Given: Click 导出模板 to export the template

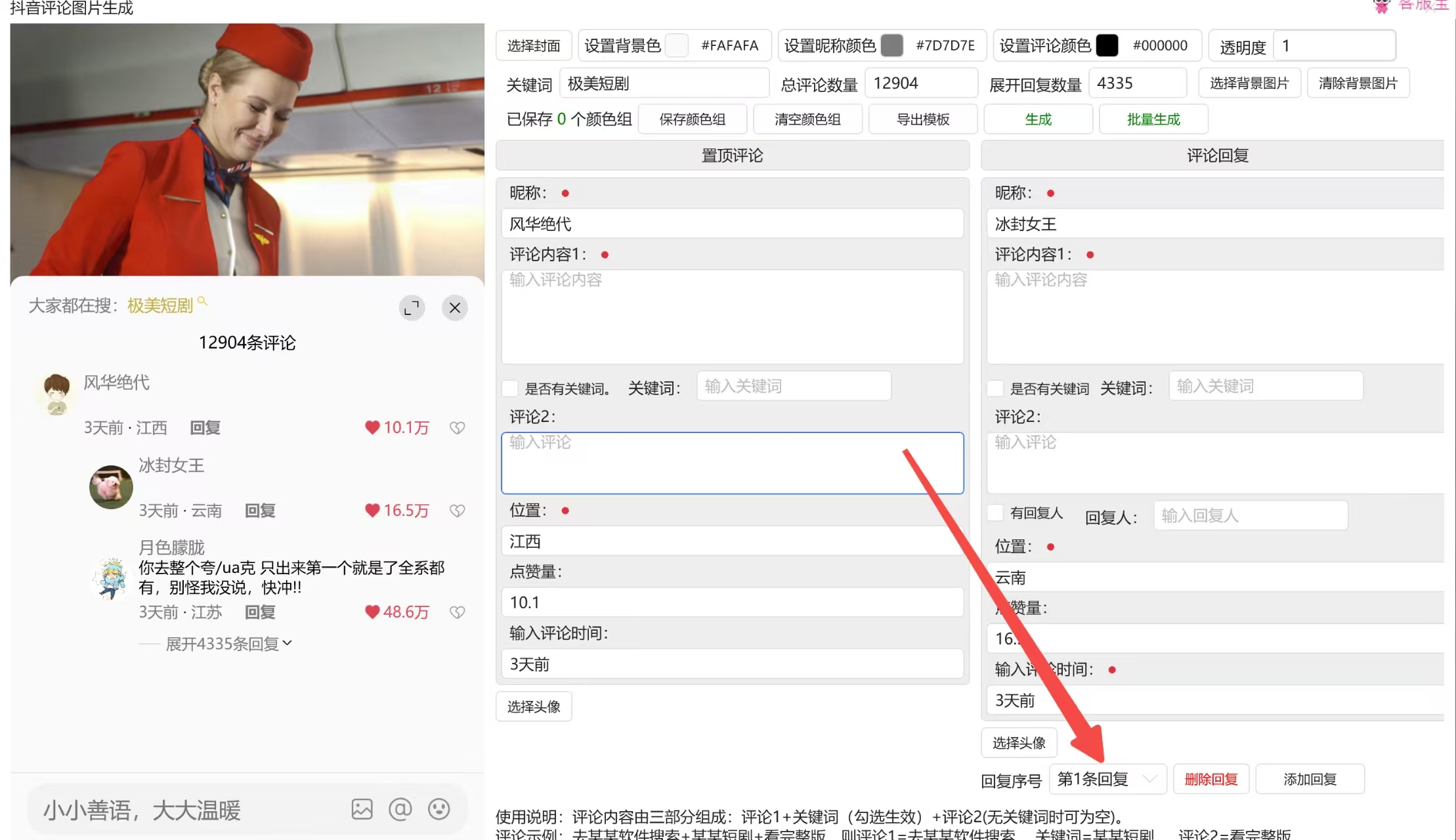Looking at the screenshot, I should [923, 119].
